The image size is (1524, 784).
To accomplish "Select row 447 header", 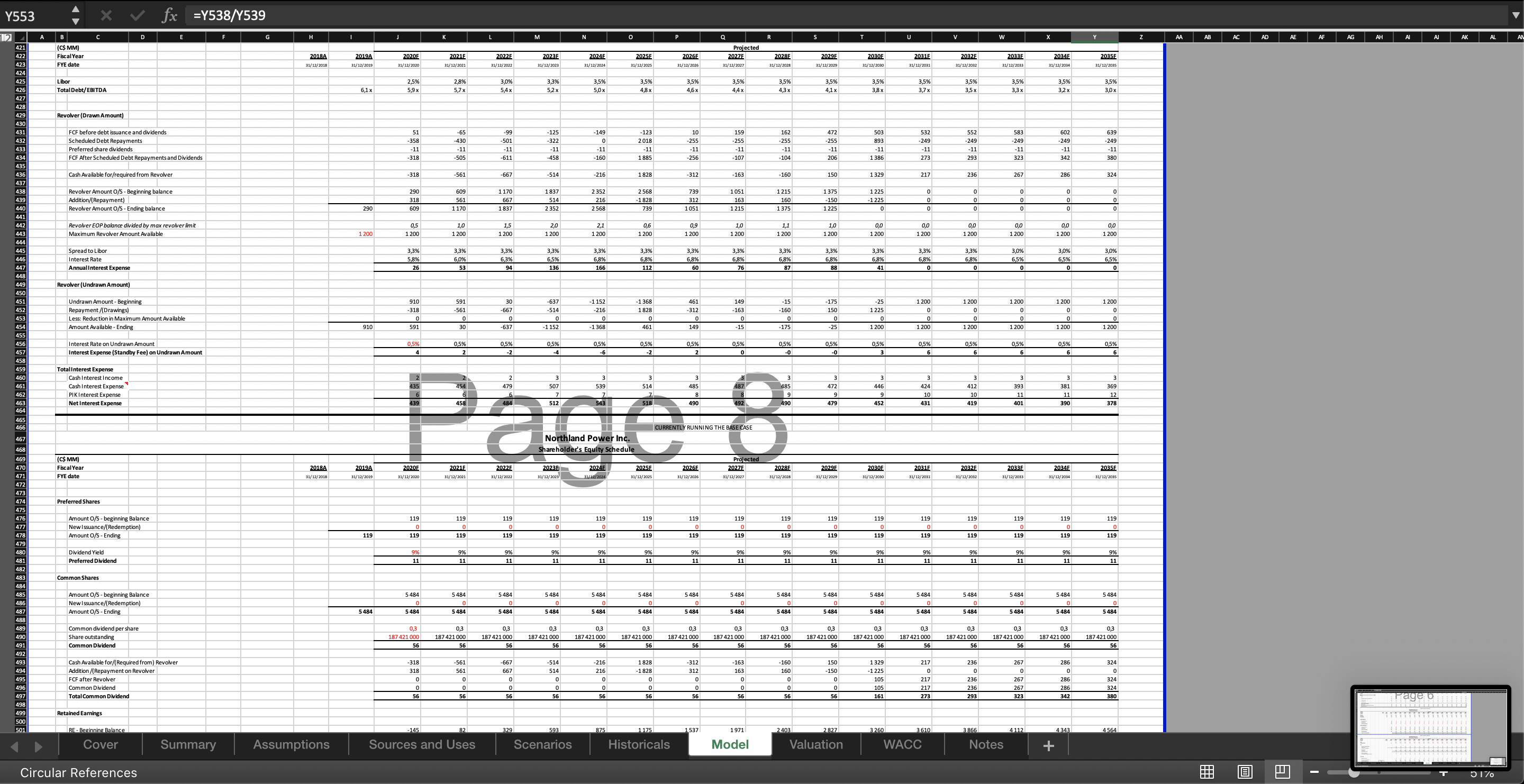I will (21, 268).
